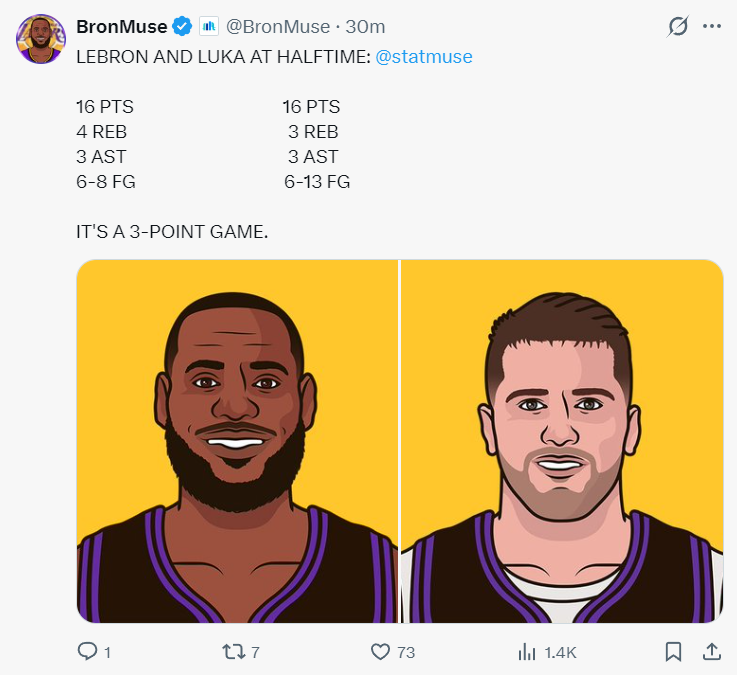
Task: Click the blue verified checkmark badge
Action: pos(183,27)
